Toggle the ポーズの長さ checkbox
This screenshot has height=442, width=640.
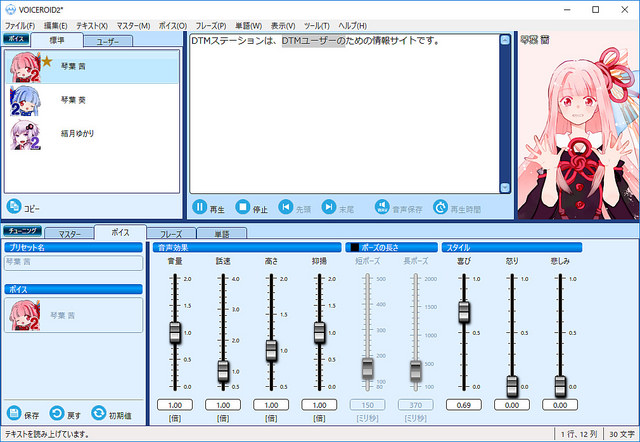[x=354, y=247]
